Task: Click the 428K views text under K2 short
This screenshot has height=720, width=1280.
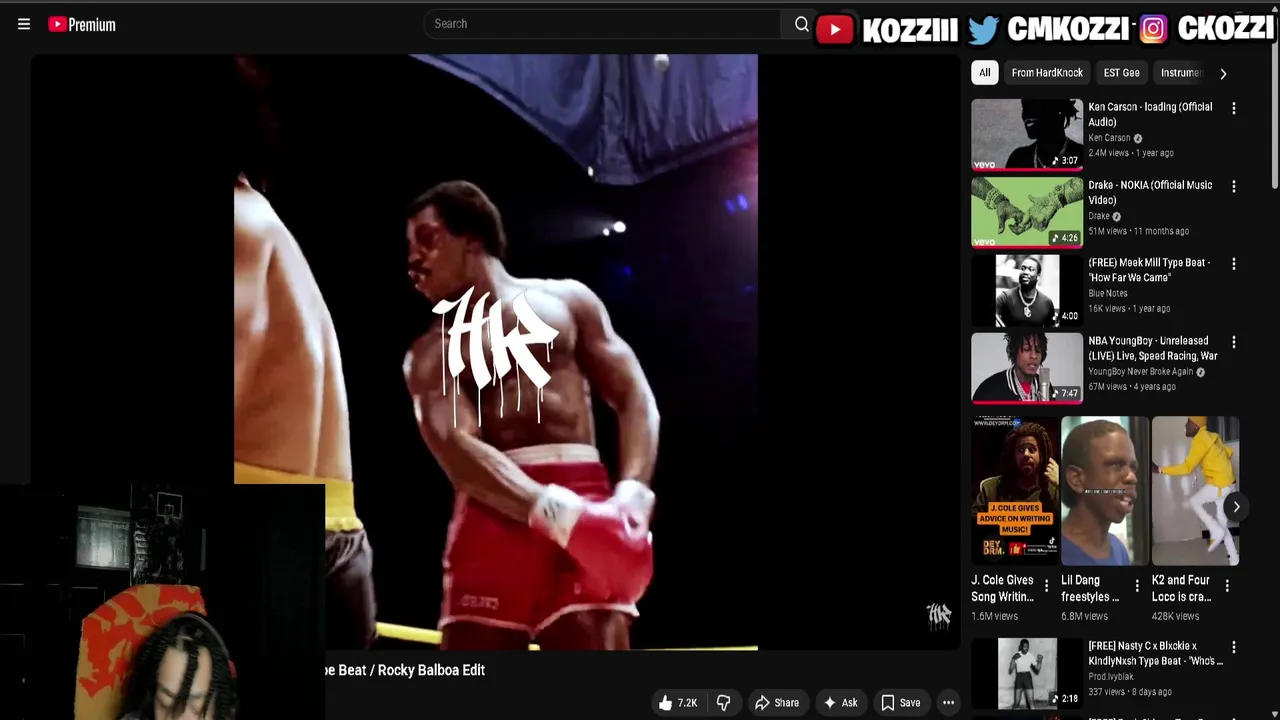Action: [1175, 616]
